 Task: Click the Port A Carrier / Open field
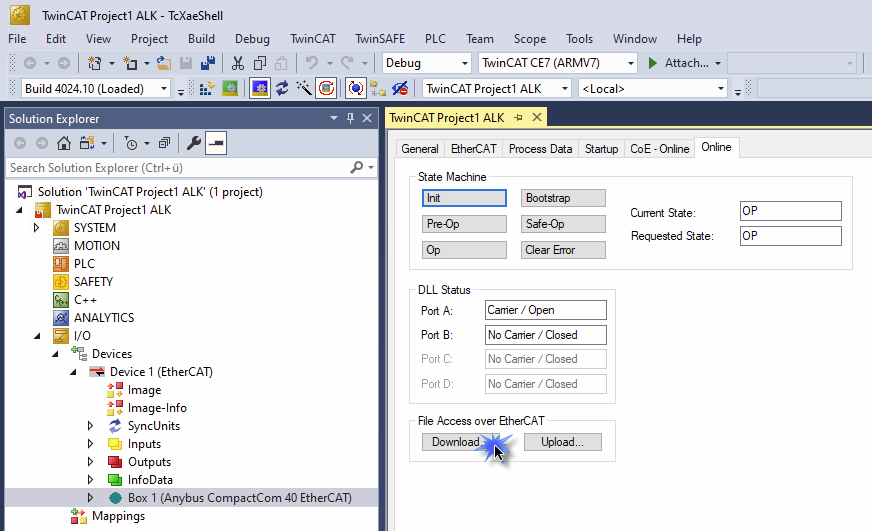tap(546, 310)
